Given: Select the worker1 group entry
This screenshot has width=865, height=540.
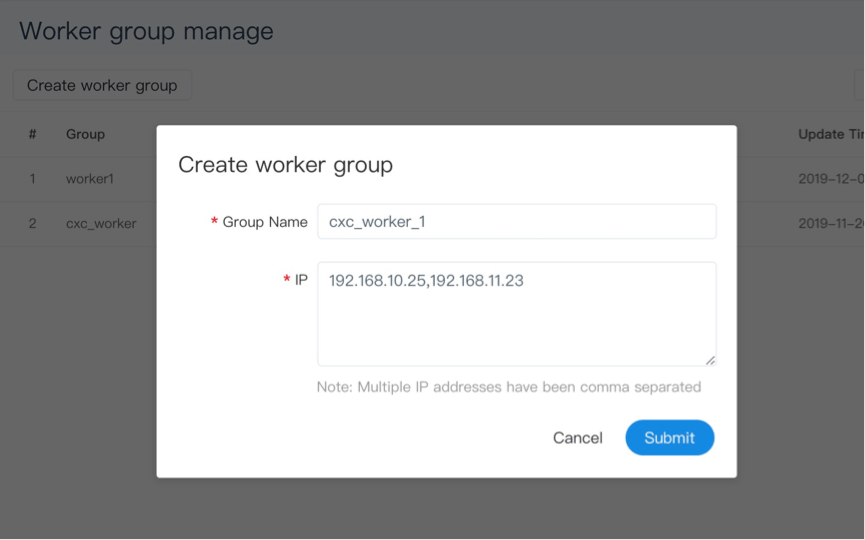Looking at the screenshot, I should tap(90, 179).
